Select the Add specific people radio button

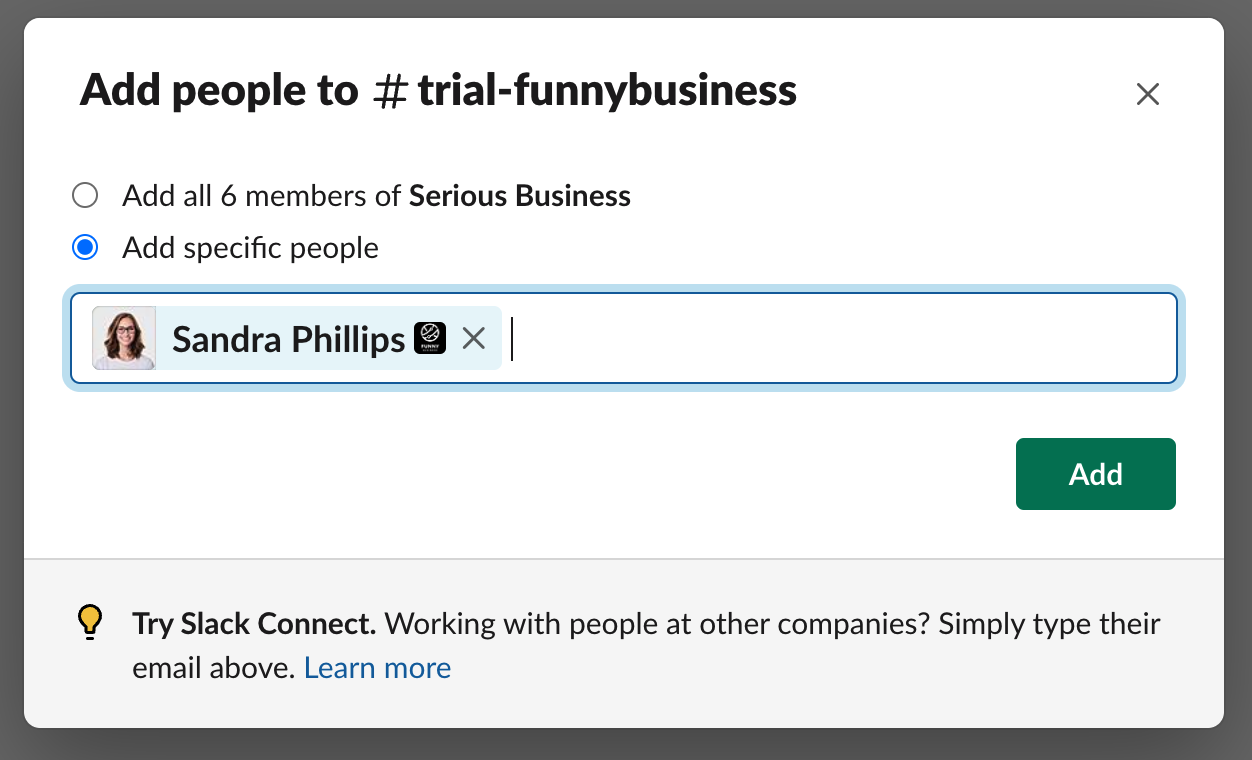point(86,247)
